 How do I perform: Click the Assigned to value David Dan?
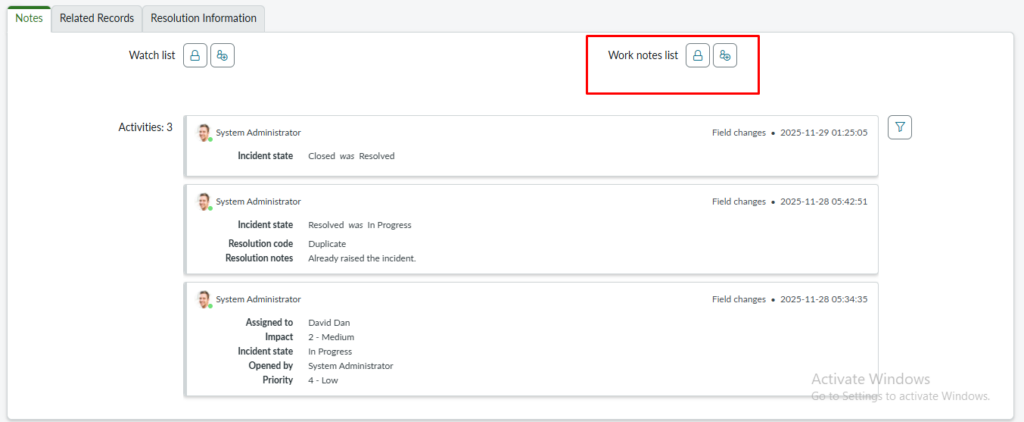tap(329, 323)
